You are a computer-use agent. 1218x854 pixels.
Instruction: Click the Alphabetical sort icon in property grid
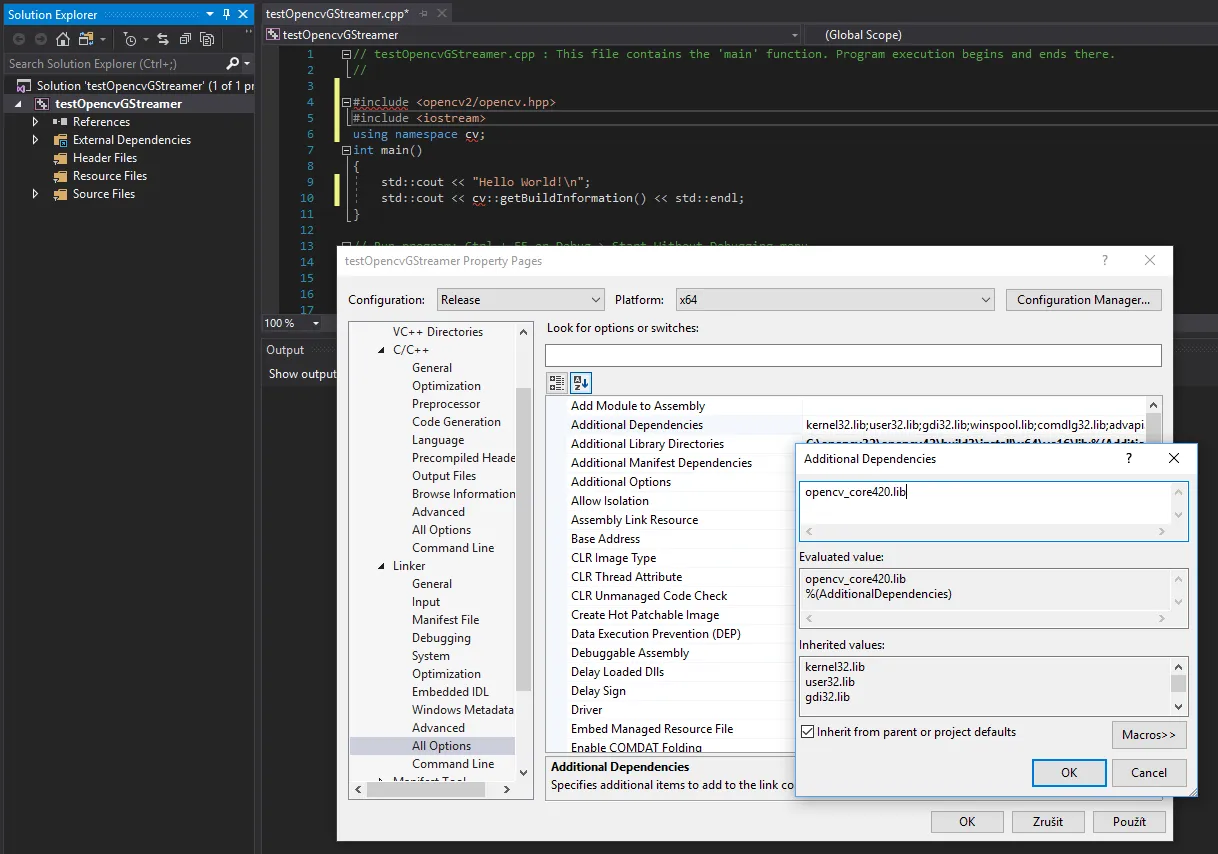point(580,382)
